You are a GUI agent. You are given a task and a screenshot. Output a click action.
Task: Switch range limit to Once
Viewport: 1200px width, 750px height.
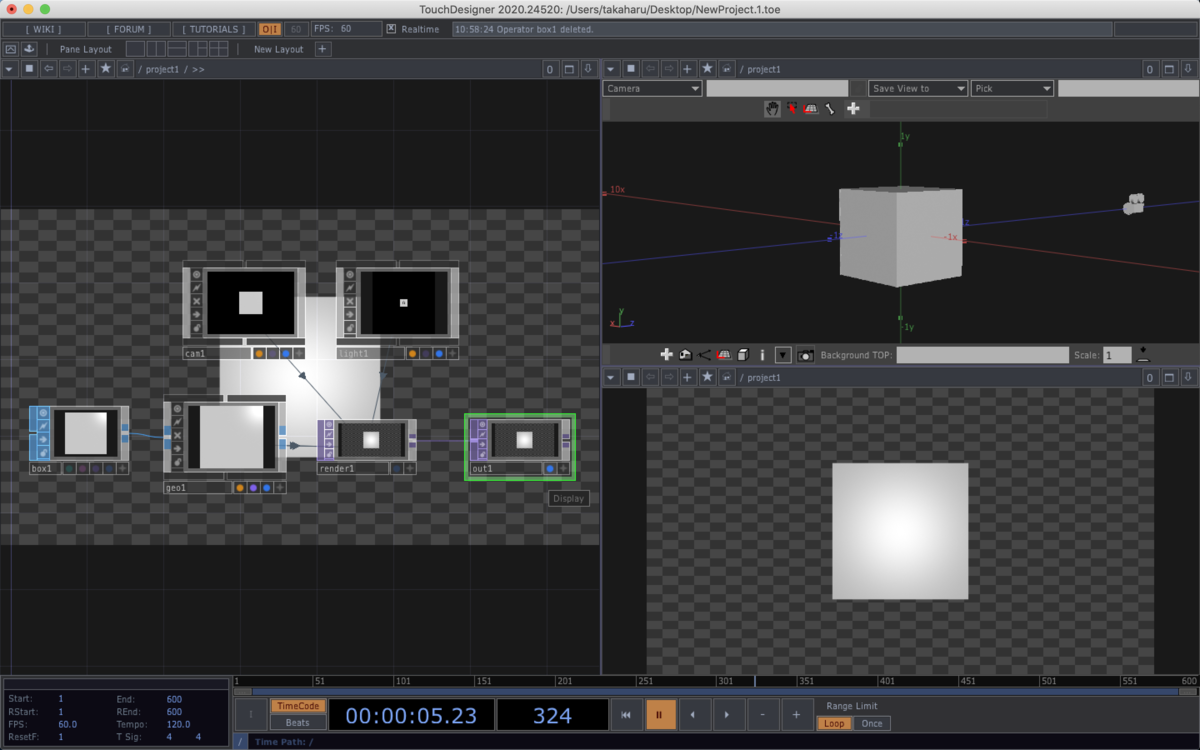(872, 723)
